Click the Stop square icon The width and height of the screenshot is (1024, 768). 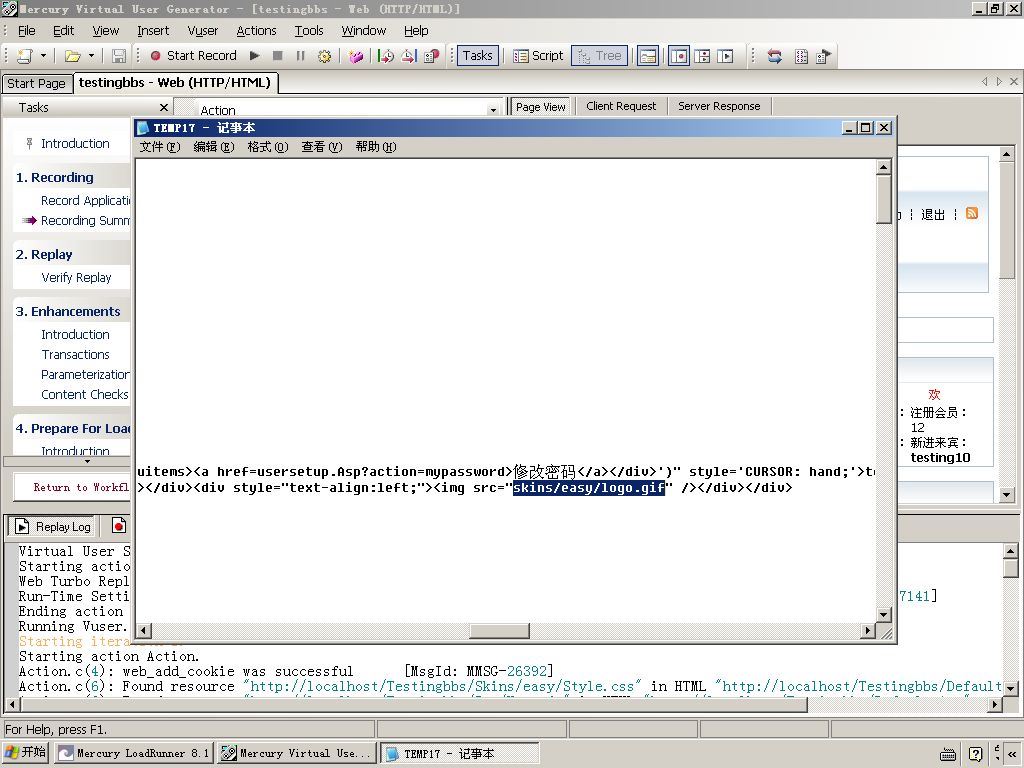[x=278, y=56]
